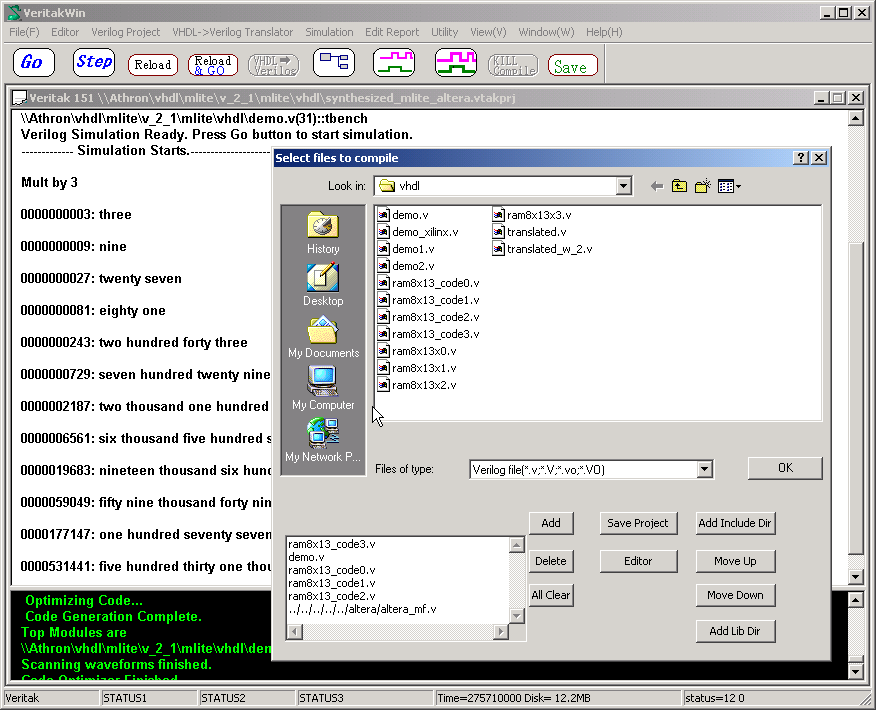Viewport: 876px width, 710px height.
Task: Click the All Clear button
Action: [551, 595]
